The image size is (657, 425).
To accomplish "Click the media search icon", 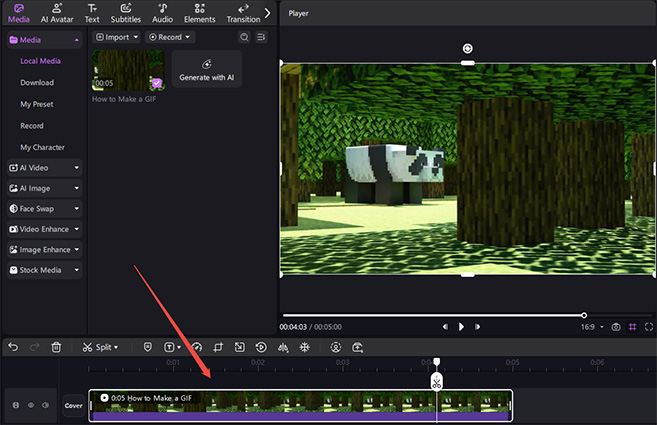I will (x=244, y=37).
